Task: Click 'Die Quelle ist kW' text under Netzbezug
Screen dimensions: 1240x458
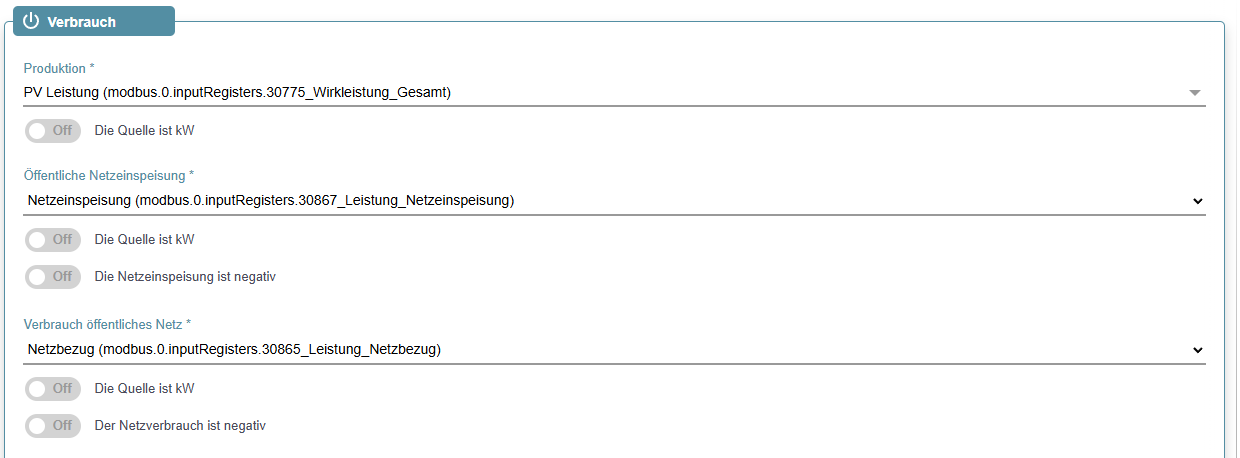Action: [x=144, y=388]
